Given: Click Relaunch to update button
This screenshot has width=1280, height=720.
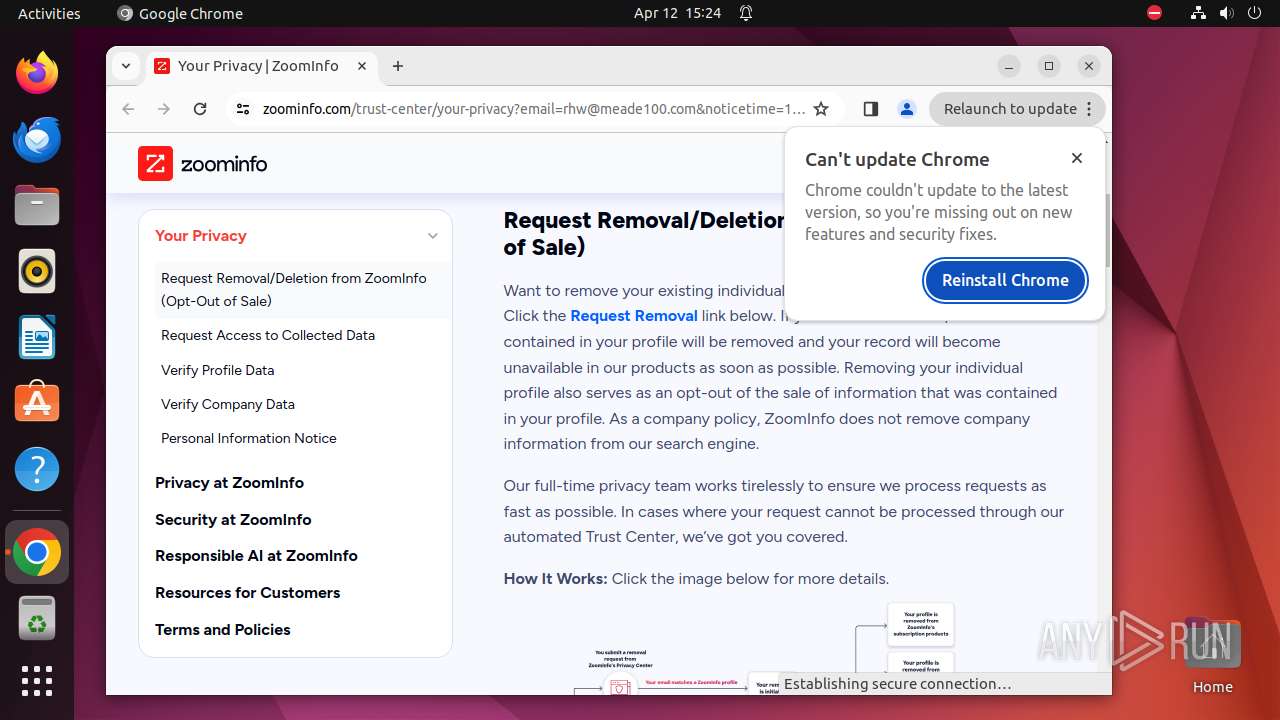Looking at the screenshot, I should (x=1017, y=109).
